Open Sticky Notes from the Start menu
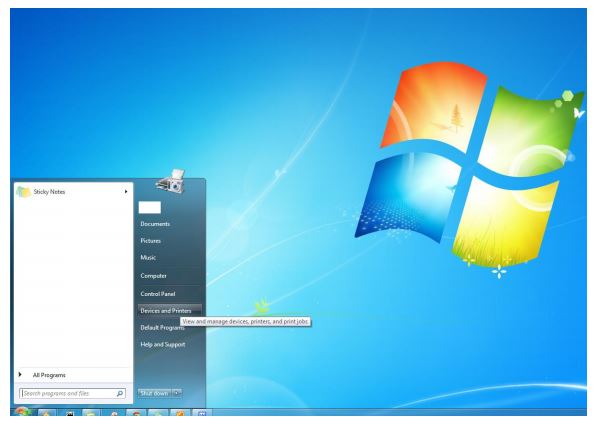The image size is (594, 426). [x=72, y=192]
